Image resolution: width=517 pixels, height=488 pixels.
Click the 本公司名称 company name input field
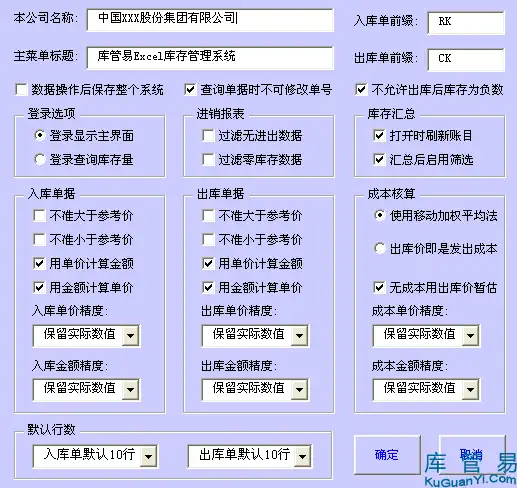[210, 19]
